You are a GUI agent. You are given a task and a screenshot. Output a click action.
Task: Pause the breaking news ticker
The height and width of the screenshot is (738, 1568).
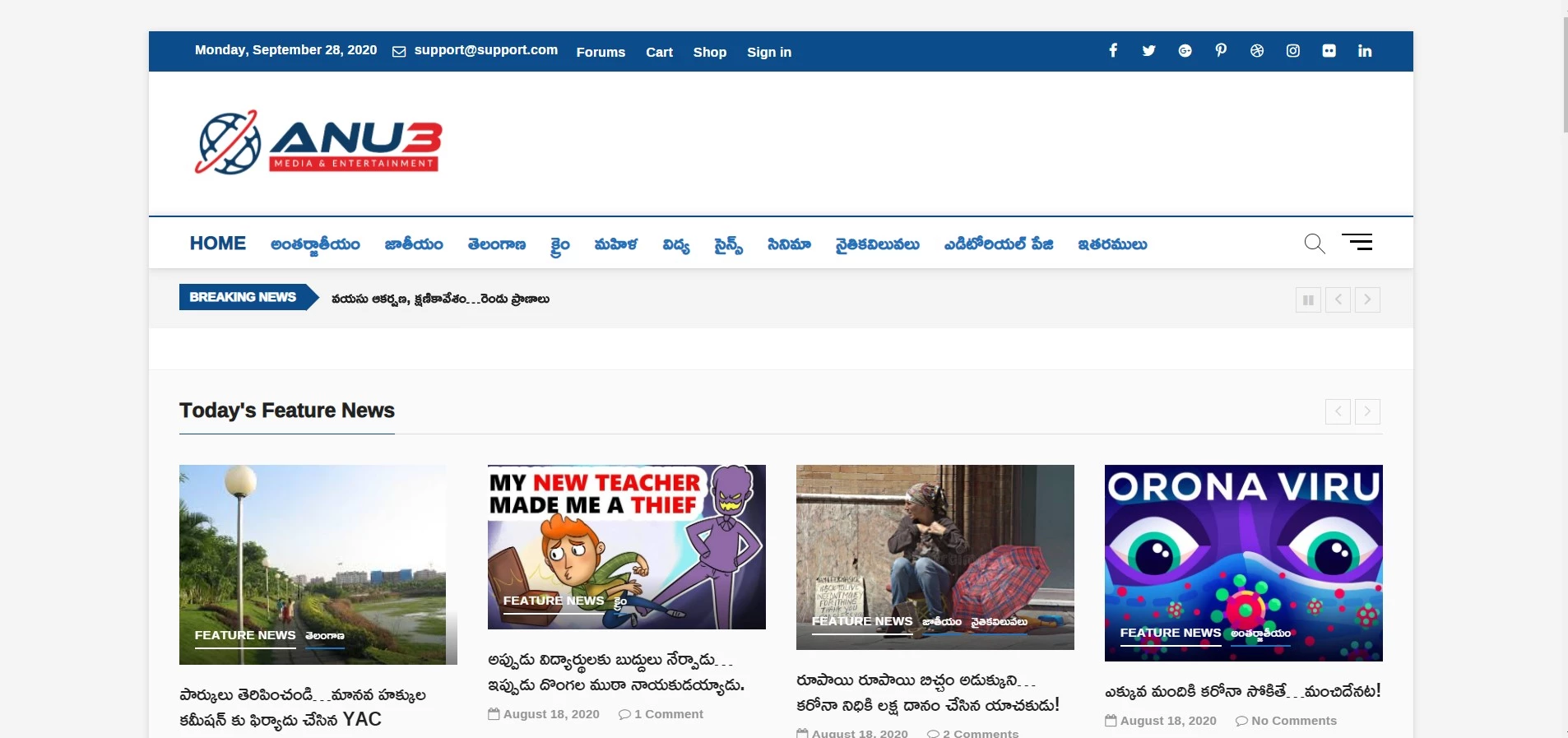coord(1308,299)
